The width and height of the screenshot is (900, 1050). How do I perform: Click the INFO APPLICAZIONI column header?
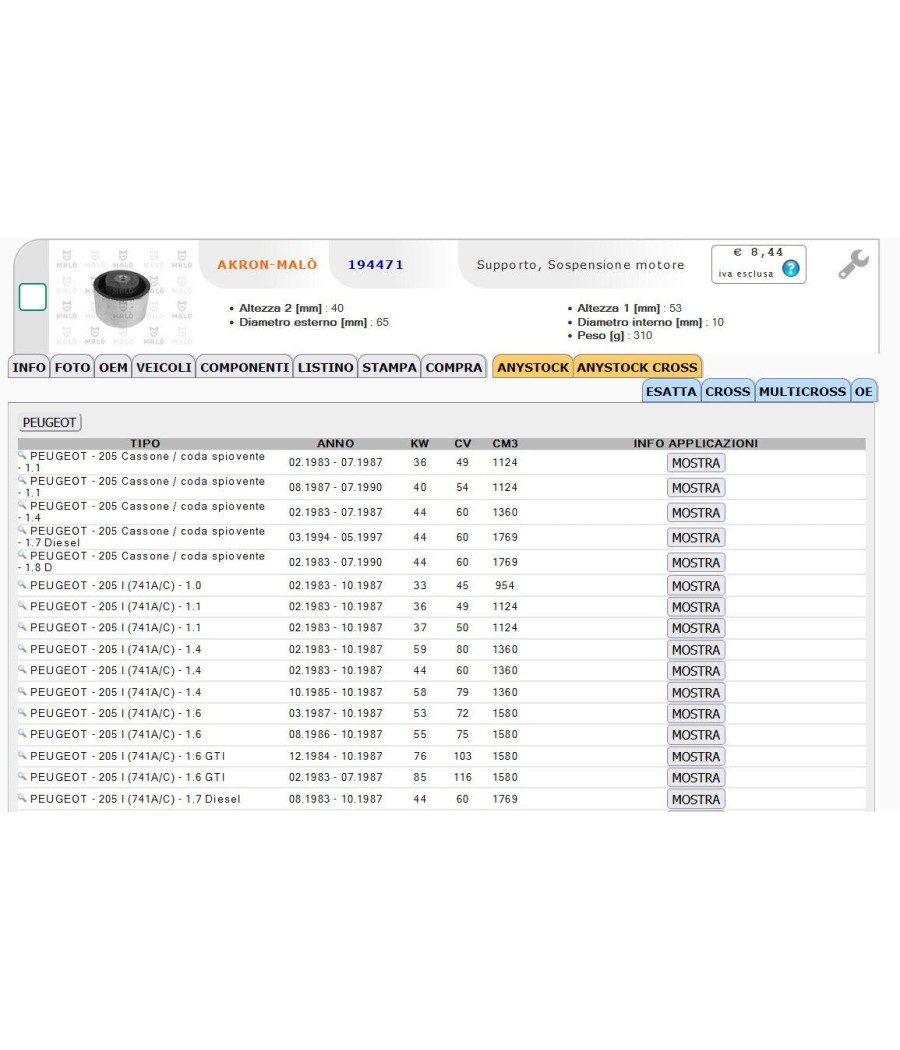click(696, 443)
